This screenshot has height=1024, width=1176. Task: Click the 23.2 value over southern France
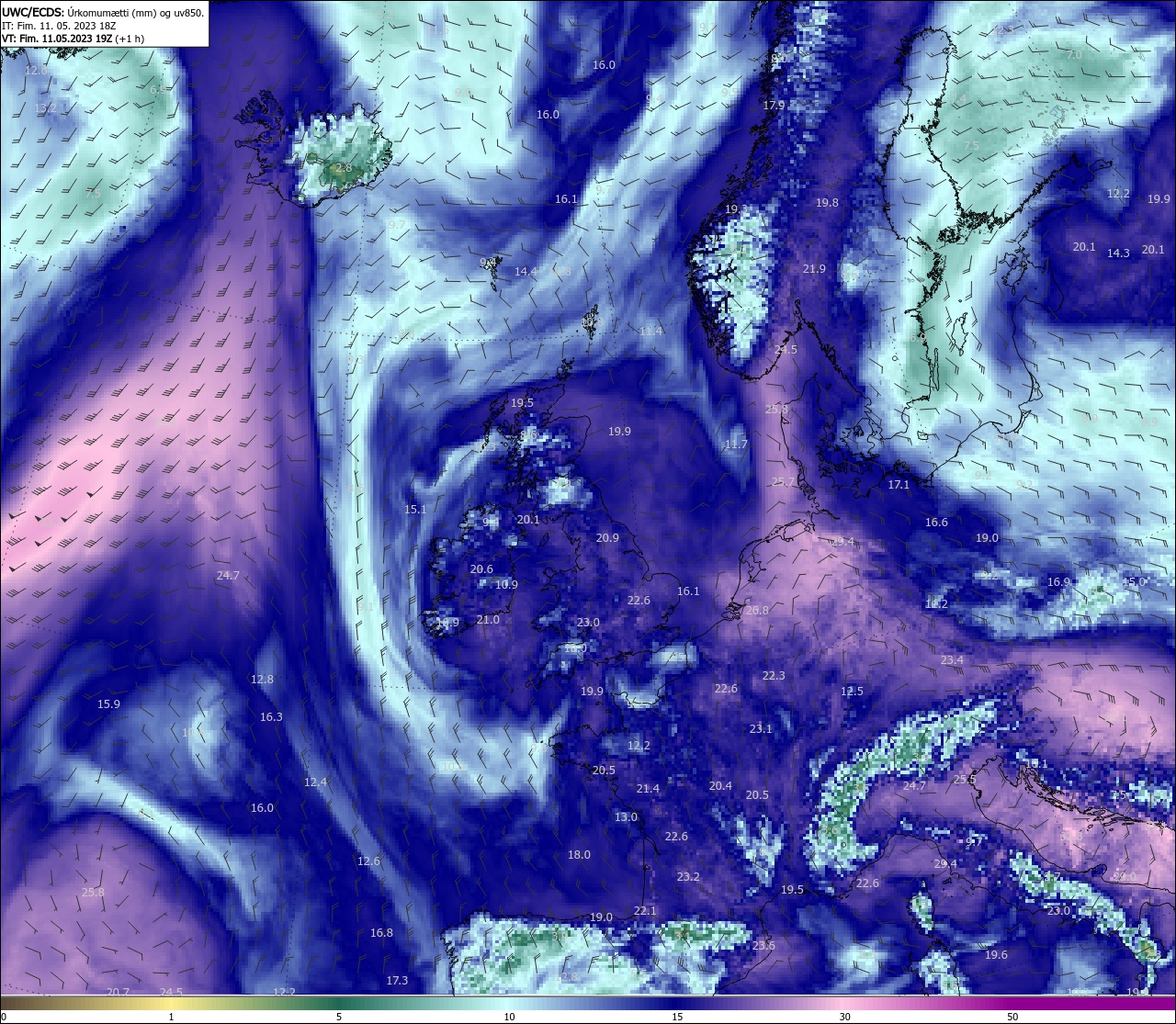coord(688,877)
